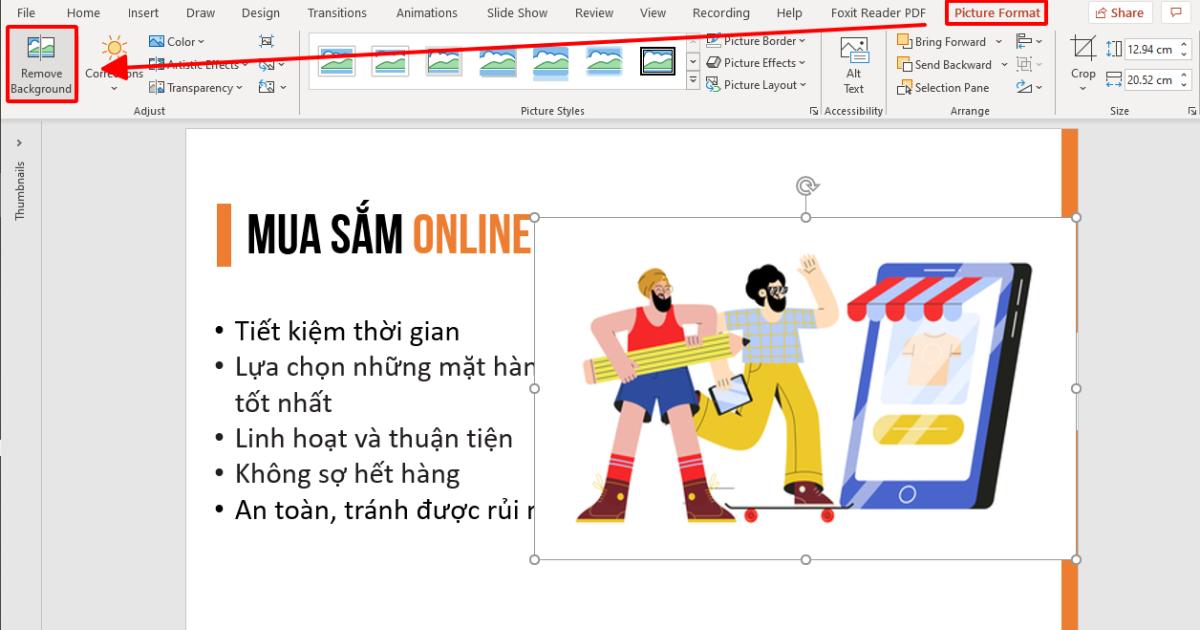Open the Crop dropdown arrow
Image resolution: width=1200 pixels, height=630 pixels.
(x=1083, y=88)
